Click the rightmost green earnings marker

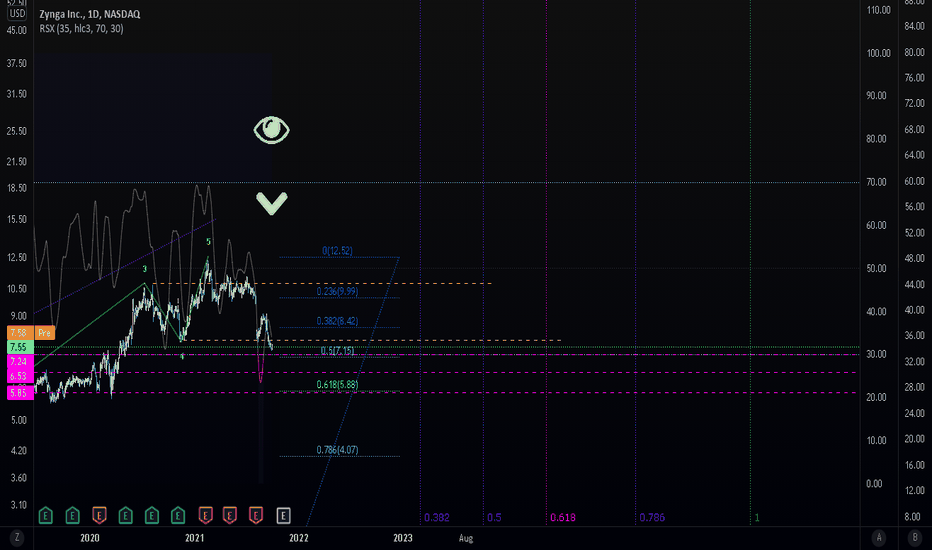pyautogui.click(x=178, y=515)
